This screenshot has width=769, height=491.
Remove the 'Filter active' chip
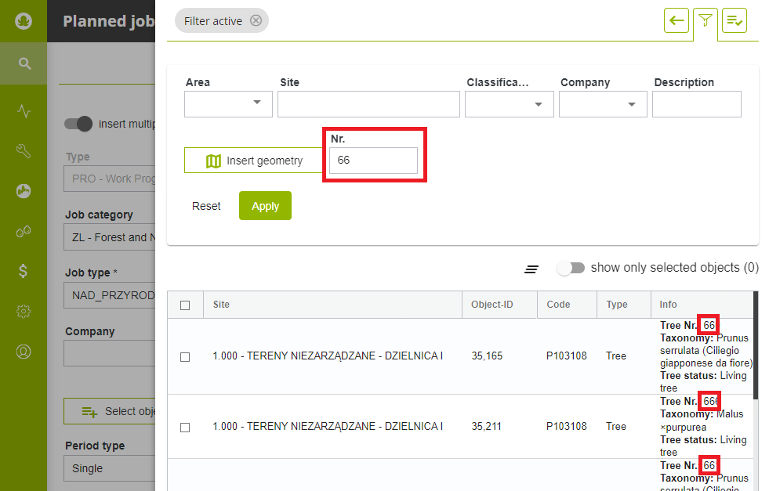256,20
